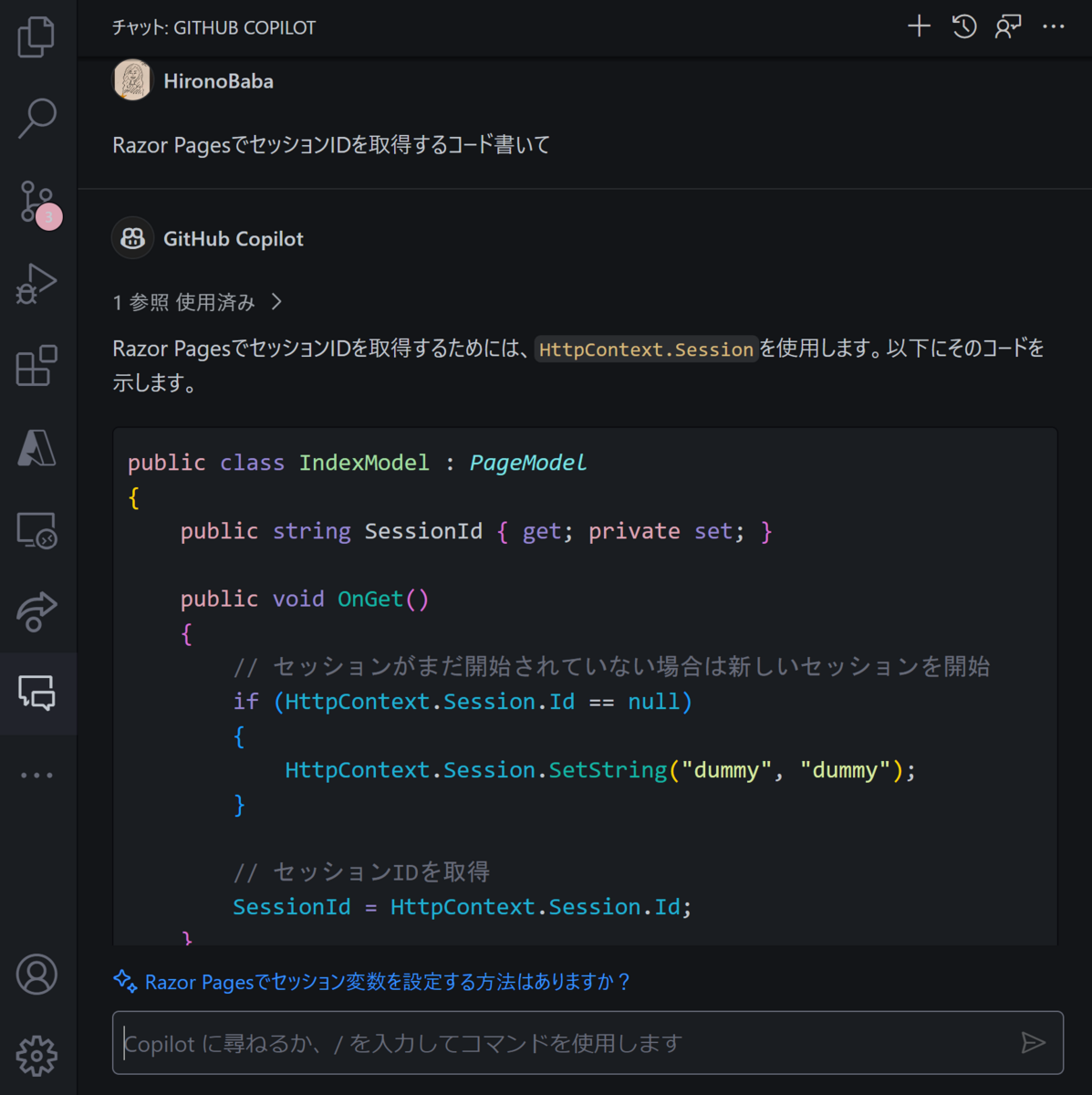Click code line public void OnGet()
The height and width of the screenshot is (1095, 1092).
(x=305, y=599)
